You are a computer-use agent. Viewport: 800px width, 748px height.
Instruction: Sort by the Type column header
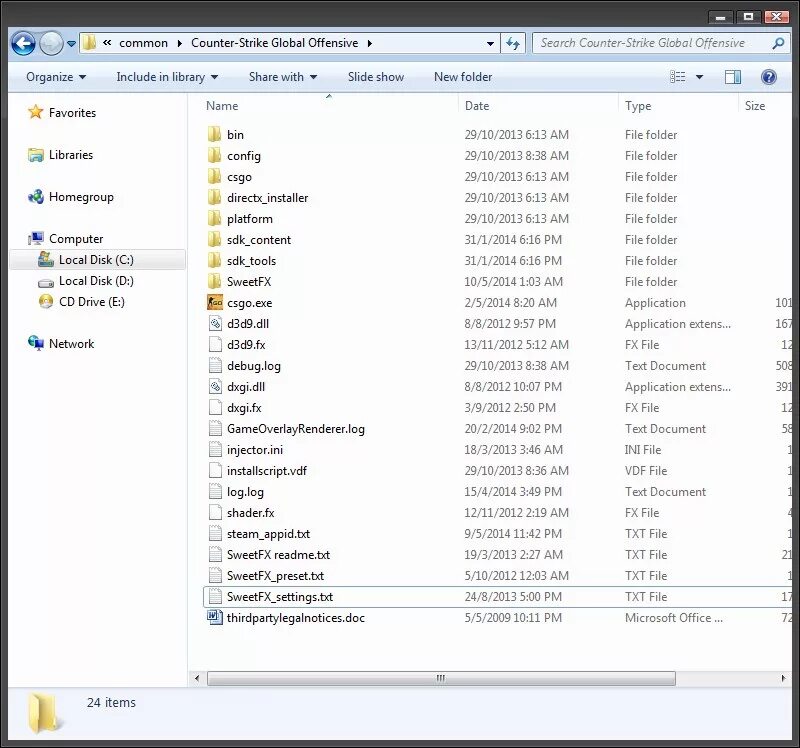point(638,106)
